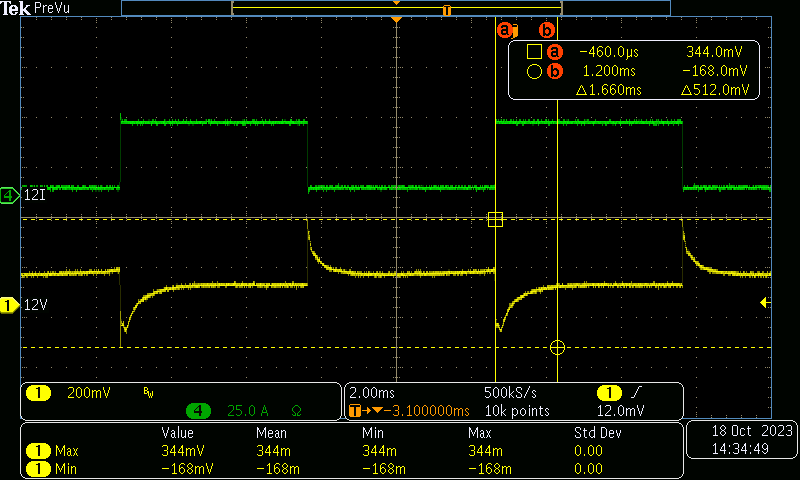Select the cursor a label above the graticule

coord(505,30)
